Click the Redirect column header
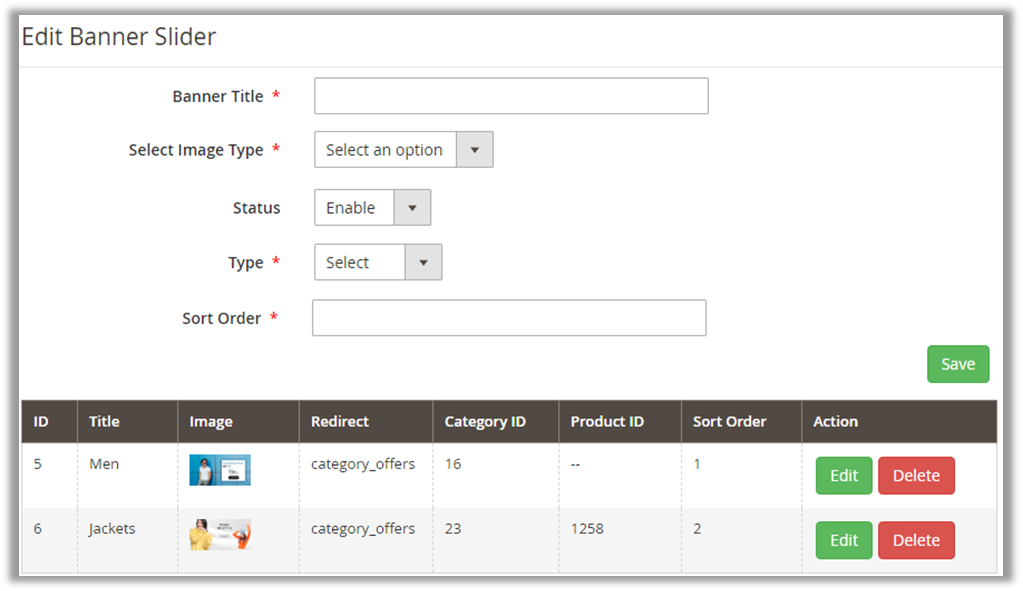This screenshot has width=1023, height=591. click(340, 422)
